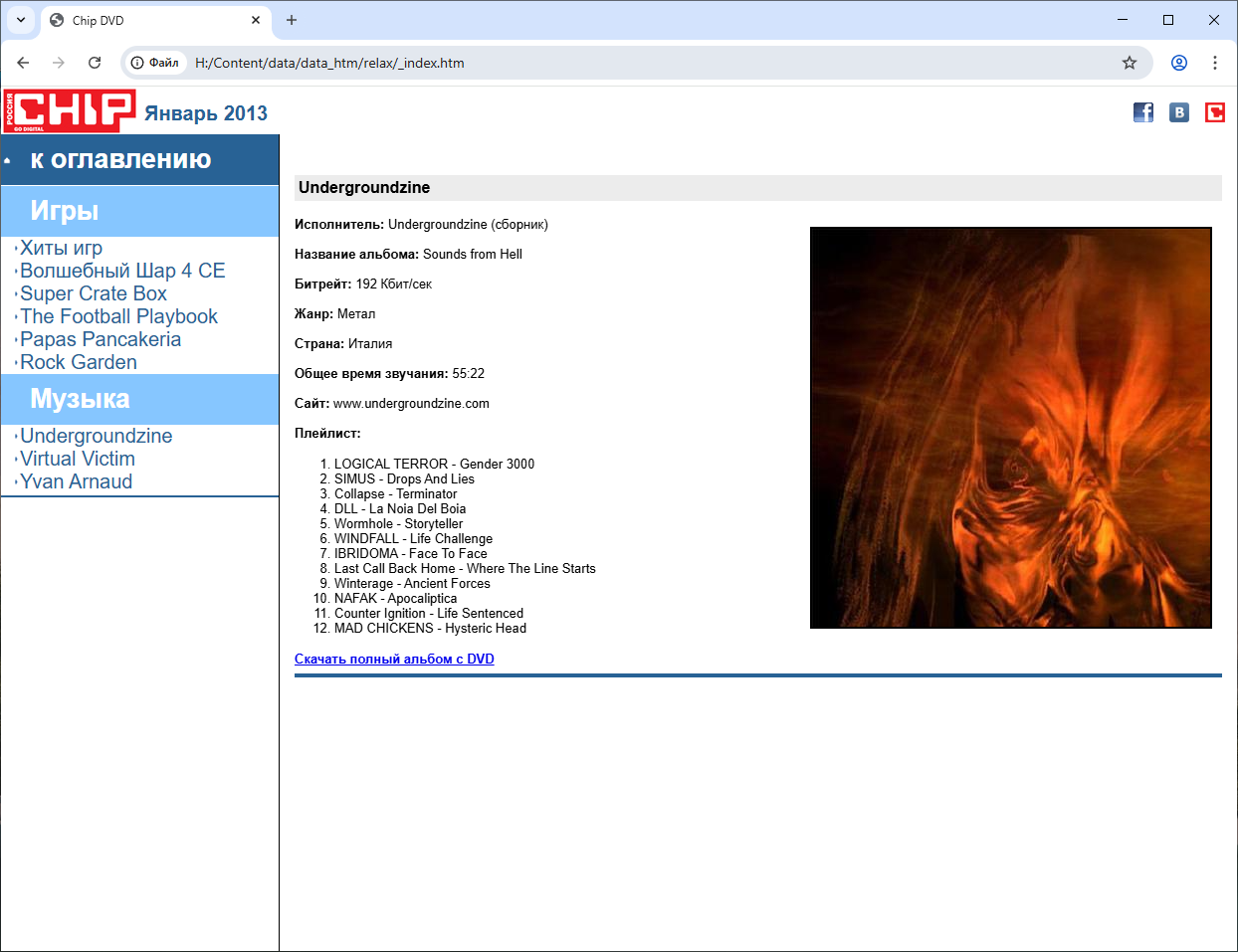
Task: Click track WINDFALL - Life Challenge
Action: [413, 538]
